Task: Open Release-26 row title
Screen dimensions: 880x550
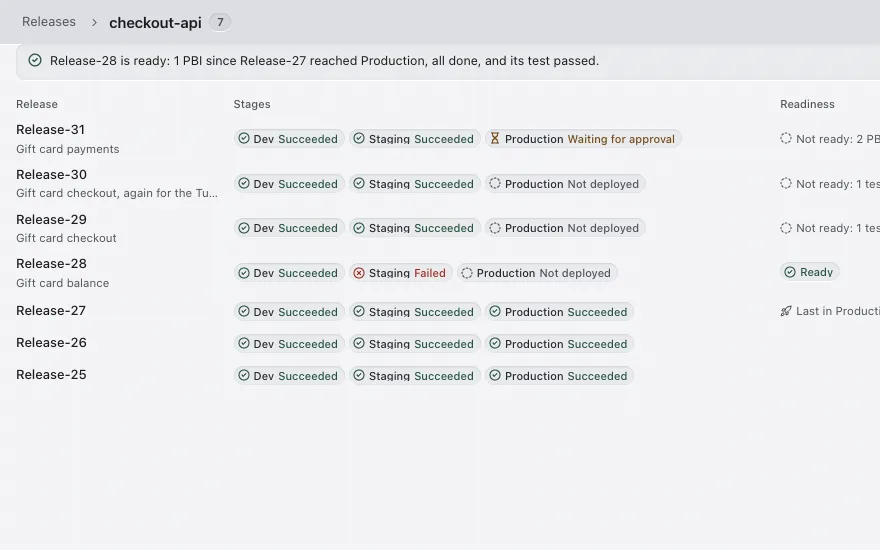Action: pos(51,342)
